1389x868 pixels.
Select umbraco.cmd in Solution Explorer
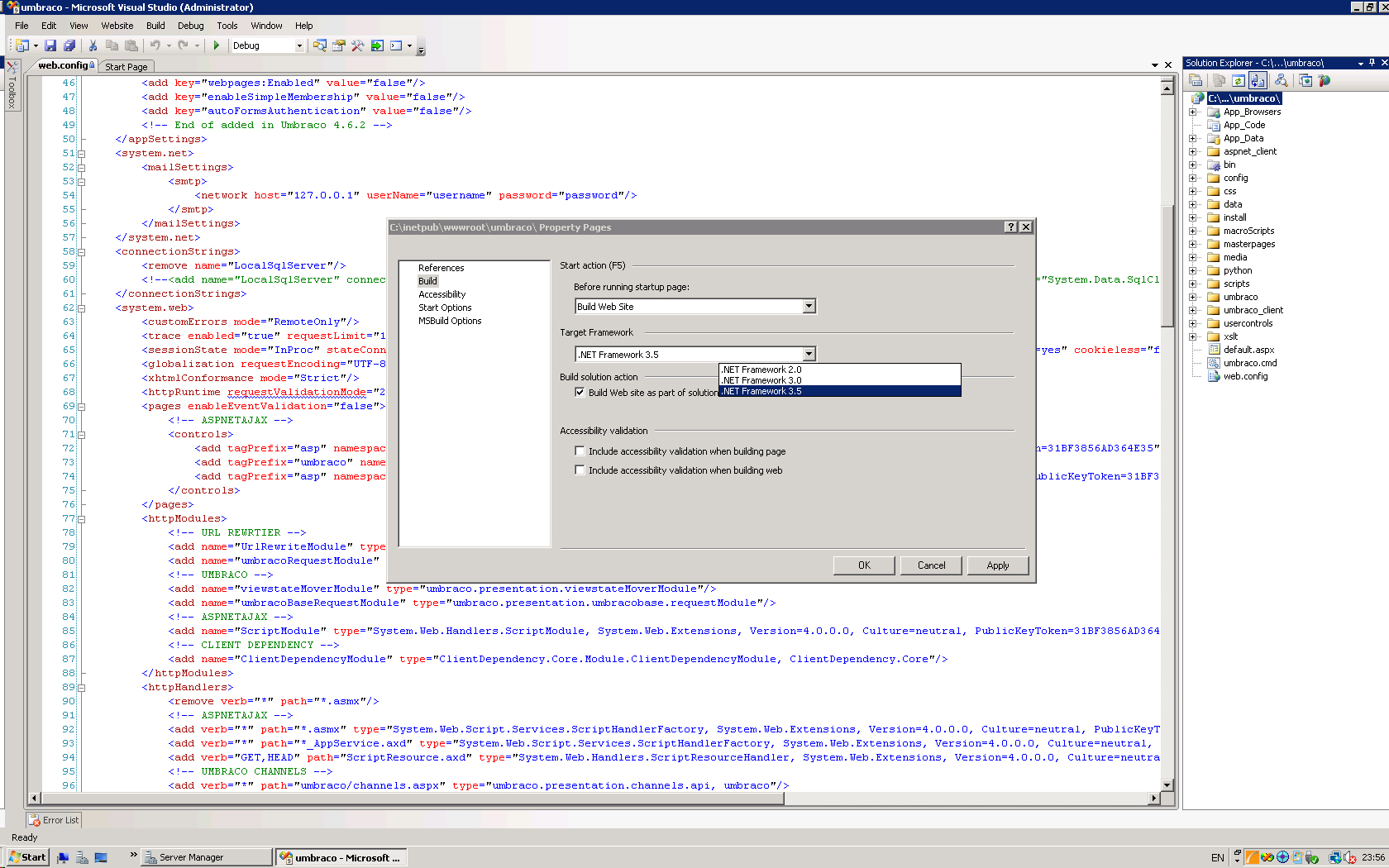point(1250,364)
